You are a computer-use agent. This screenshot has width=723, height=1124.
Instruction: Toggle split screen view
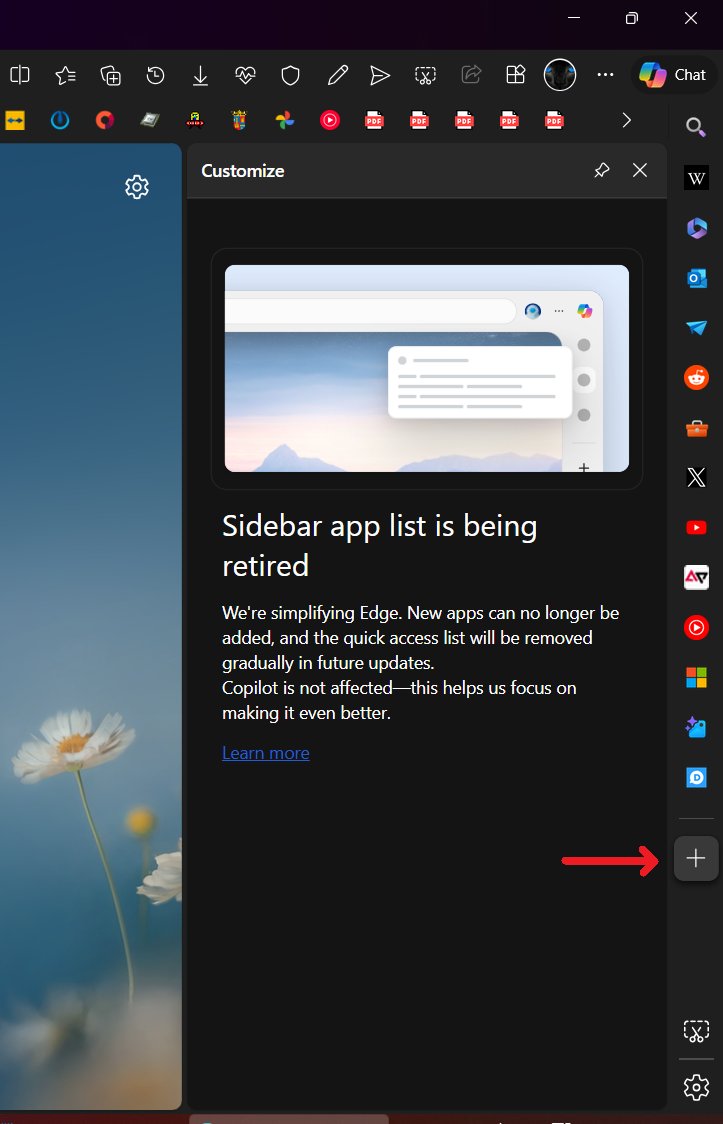click(20, 75)
